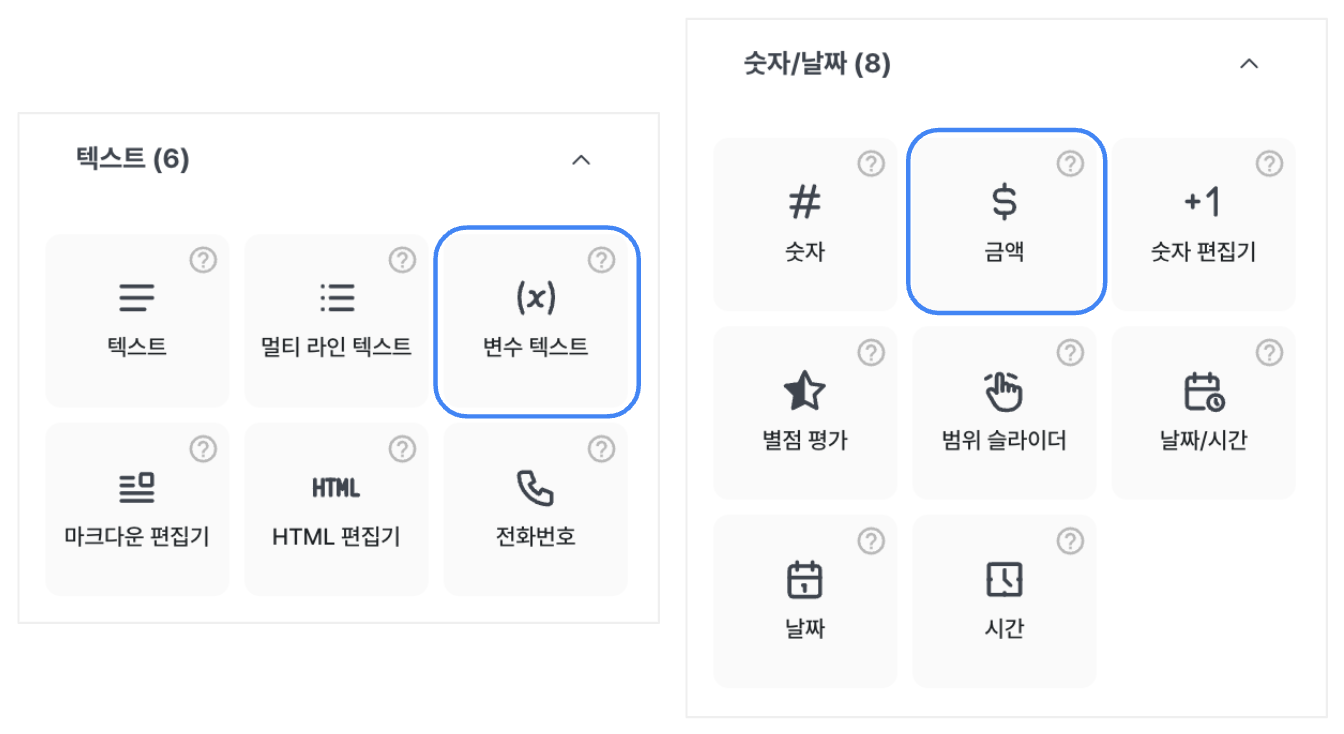Choose the 범위 슬라이더 field type
This screenshot has width=1344, height=734.
(1004, 413)
